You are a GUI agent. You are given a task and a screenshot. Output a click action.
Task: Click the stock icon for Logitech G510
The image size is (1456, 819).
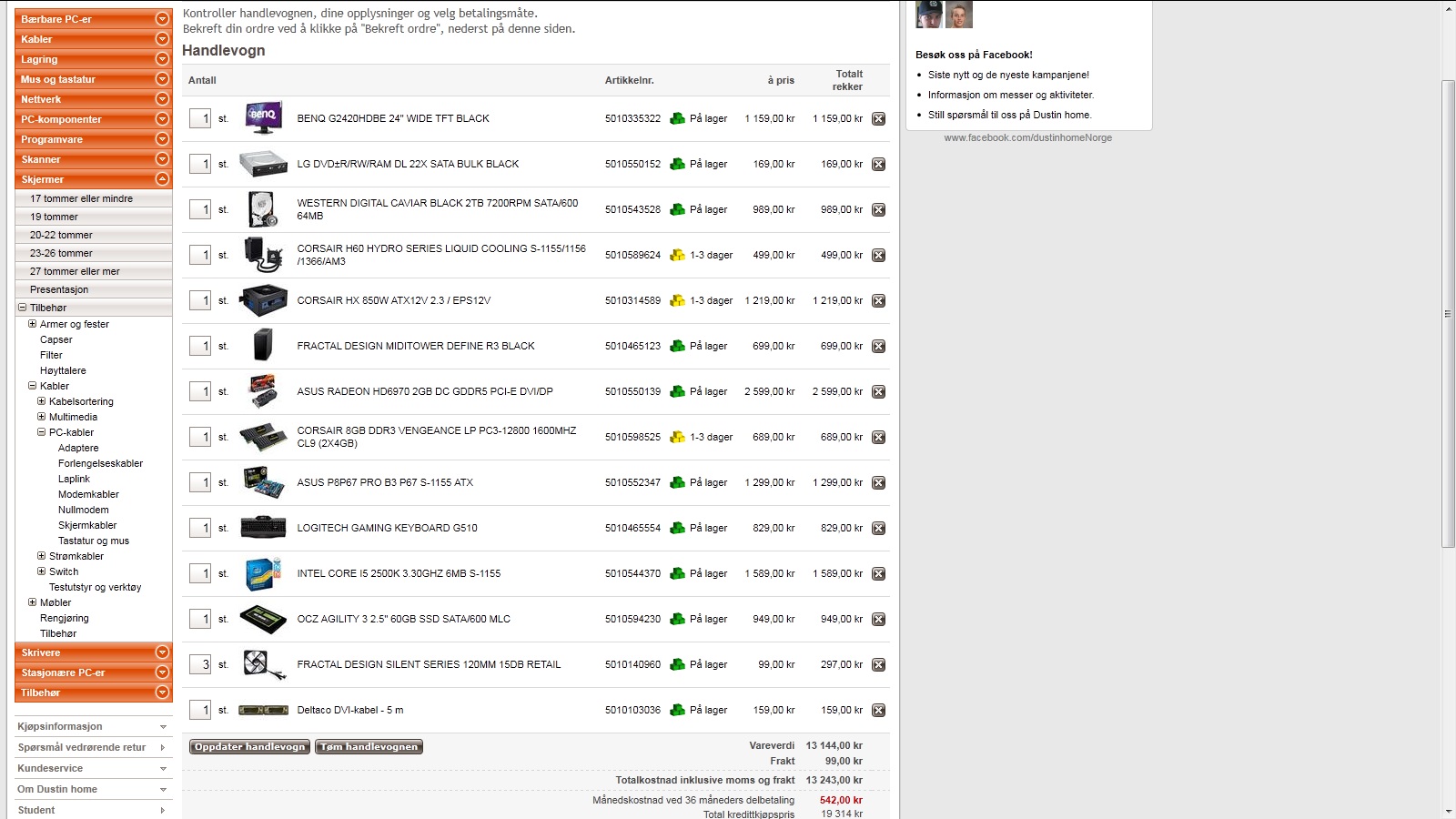click(677, 528)
